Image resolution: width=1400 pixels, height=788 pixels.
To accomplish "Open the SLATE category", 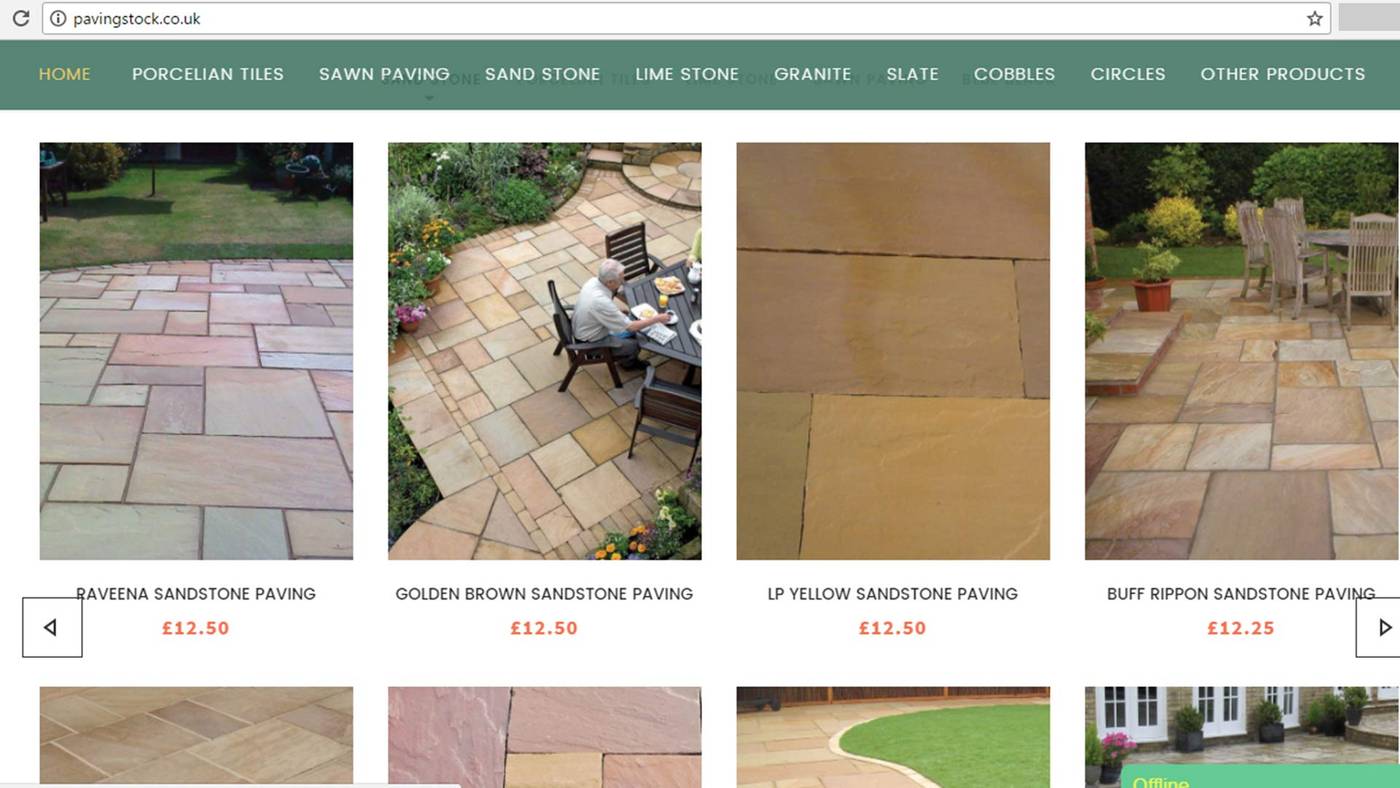I will 912,74.
